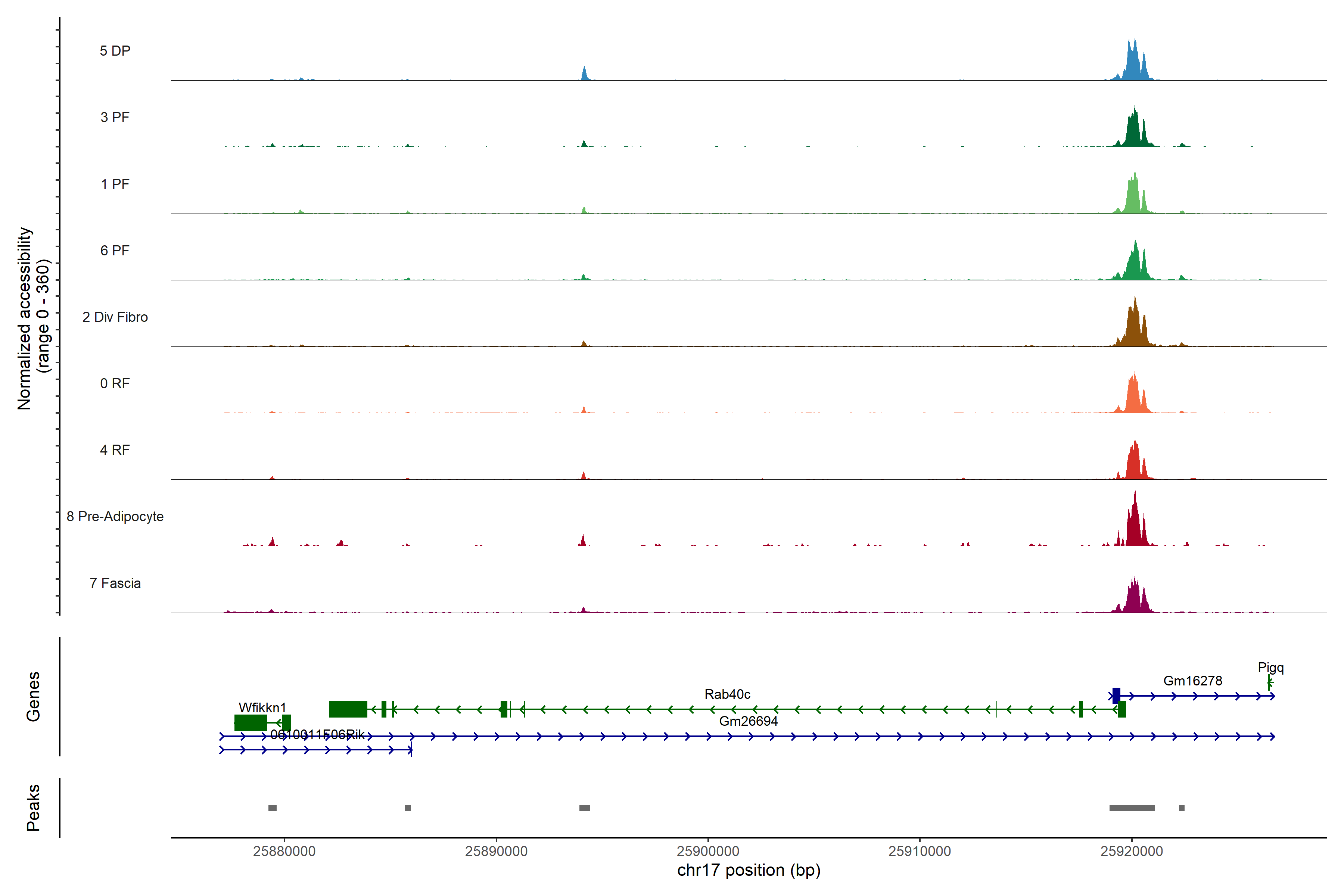Click the Wfikkn1 gene label
1344x896 pixels.
262,707
